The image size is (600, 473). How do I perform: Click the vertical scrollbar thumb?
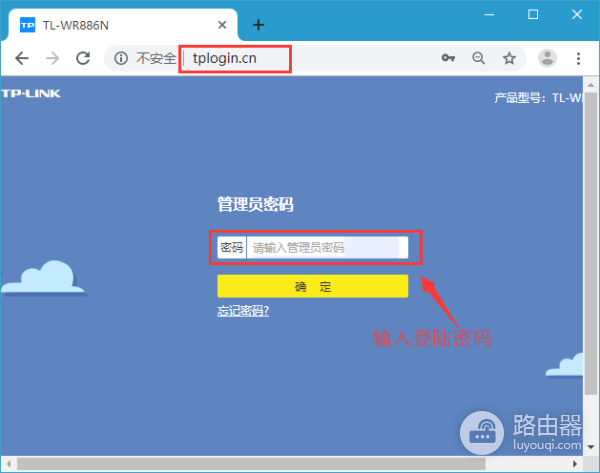[591, 243]
